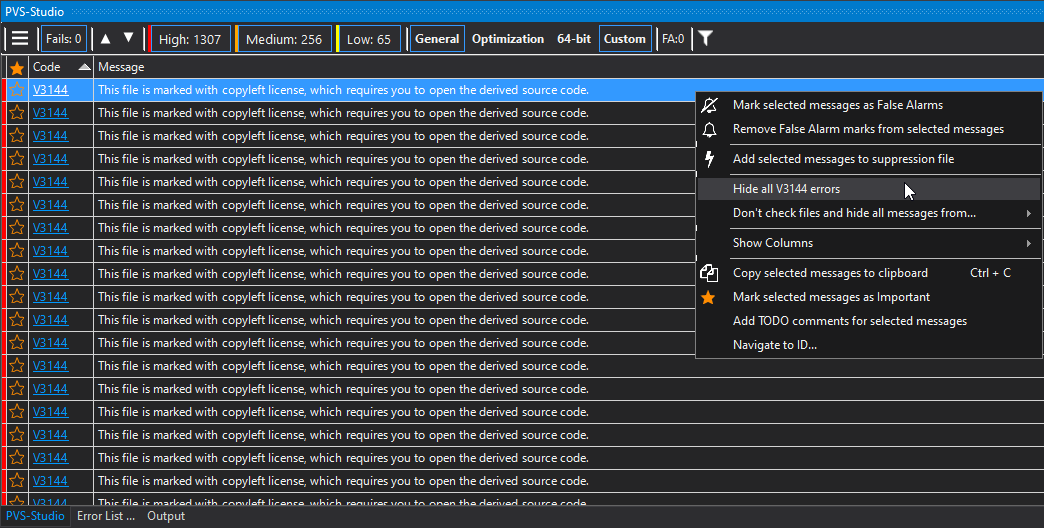This screenshot has height=528, width=1044.
Task: Enable the 64-bit analysis group
Action: [574, 39]
